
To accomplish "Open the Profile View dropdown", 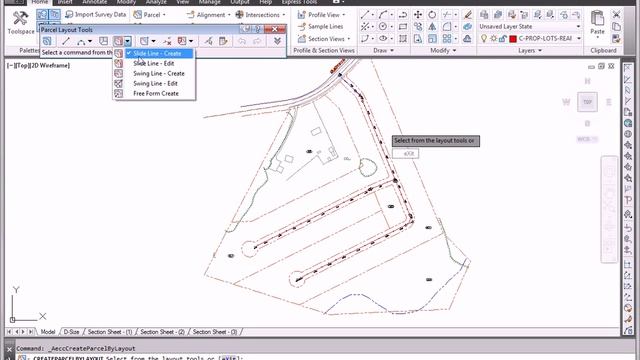I will (x=321, y=15).
